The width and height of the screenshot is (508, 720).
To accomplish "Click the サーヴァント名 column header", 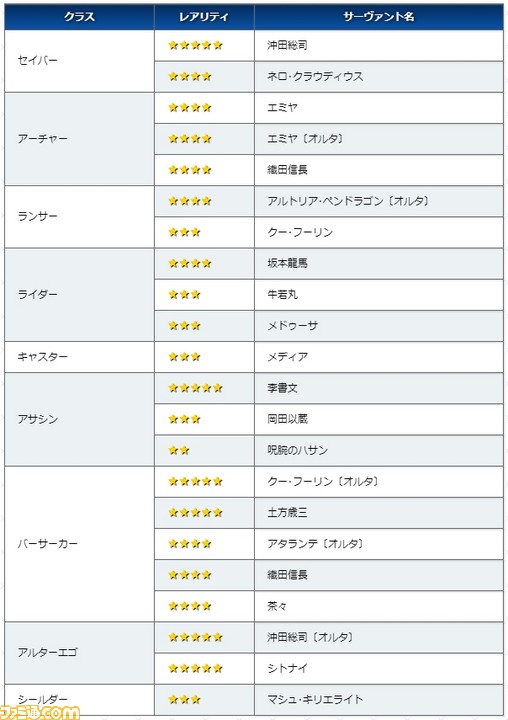I will click(379, 17).
